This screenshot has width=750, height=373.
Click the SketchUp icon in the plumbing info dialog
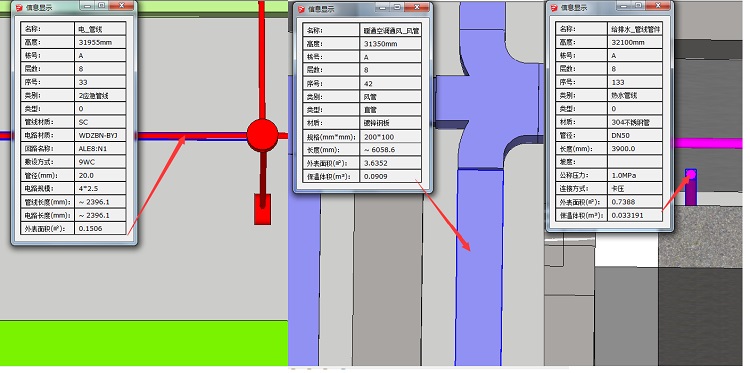pos(554,8)
